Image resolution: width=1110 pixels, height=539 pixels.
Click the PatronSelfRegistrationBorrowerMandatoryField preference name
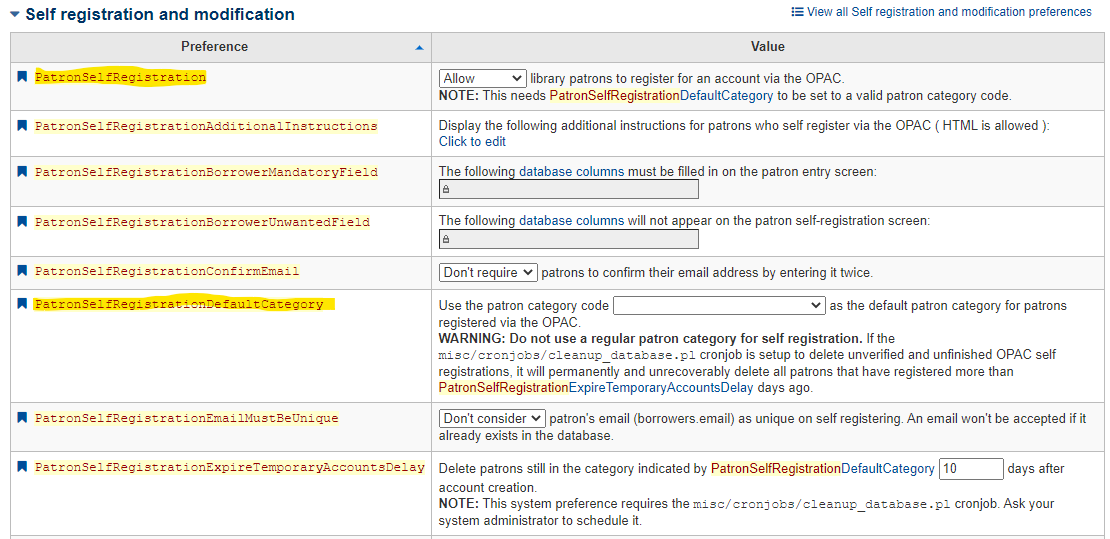coord(206,172)
